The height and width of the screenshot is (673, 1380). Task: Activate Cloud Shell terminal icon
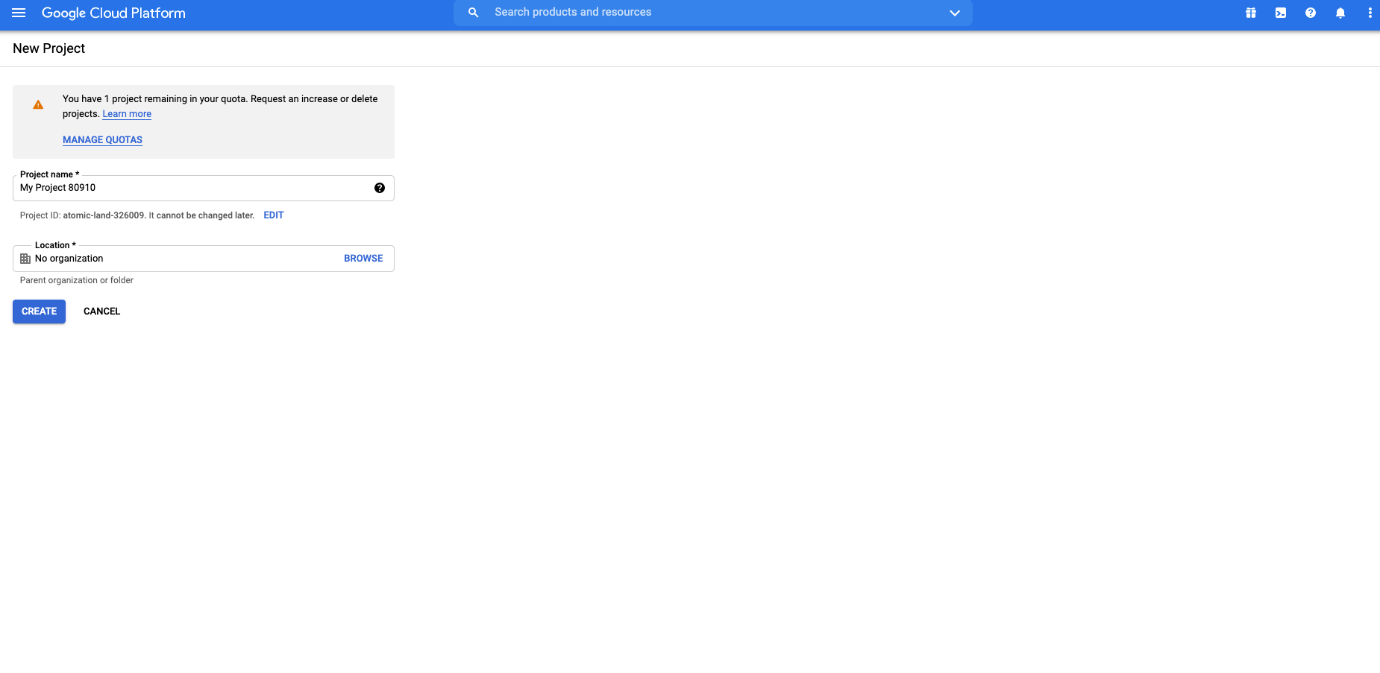coord(1280,13)
